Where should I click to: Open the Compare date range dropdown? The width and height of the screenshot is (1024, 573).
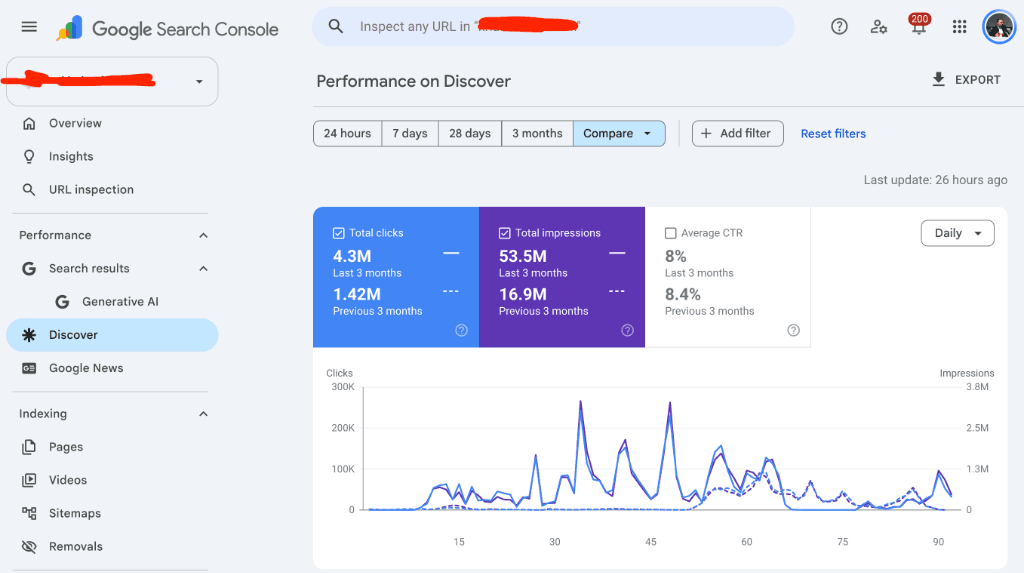(619, 133)
